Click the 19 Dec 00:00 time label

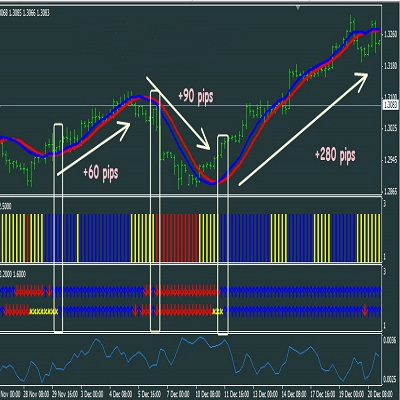pyautogui.click(x=352, y=394)
